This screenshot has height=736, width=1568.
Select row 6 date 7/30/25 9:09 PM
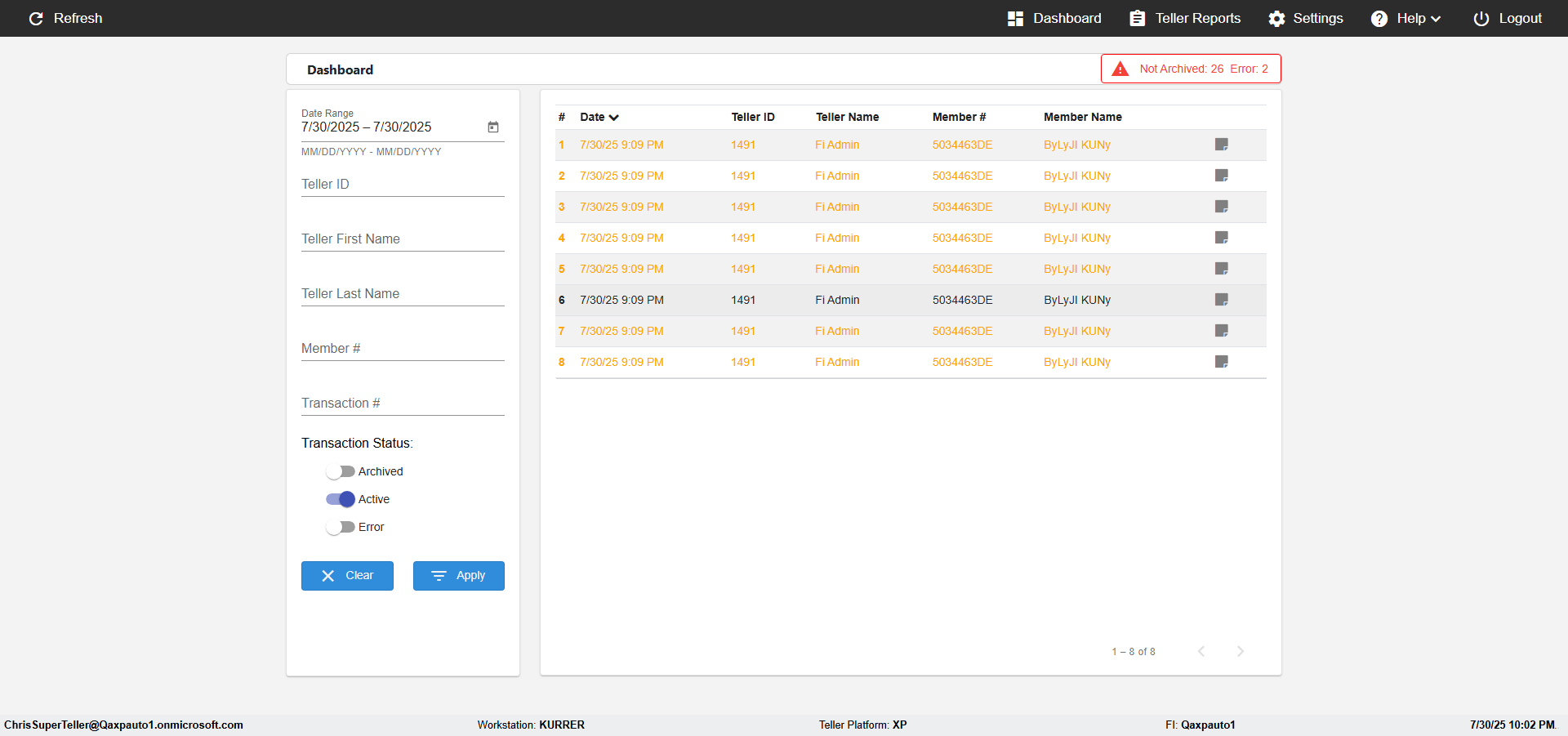click(621, 300)
